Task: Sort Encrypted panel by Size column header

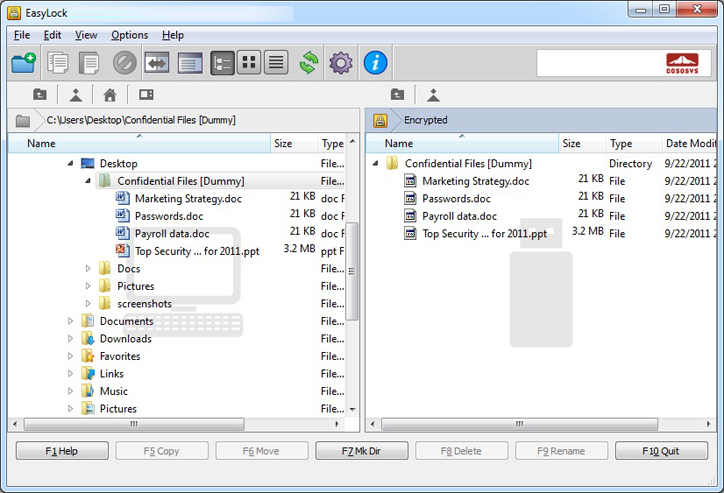Action: pos(582,143)
